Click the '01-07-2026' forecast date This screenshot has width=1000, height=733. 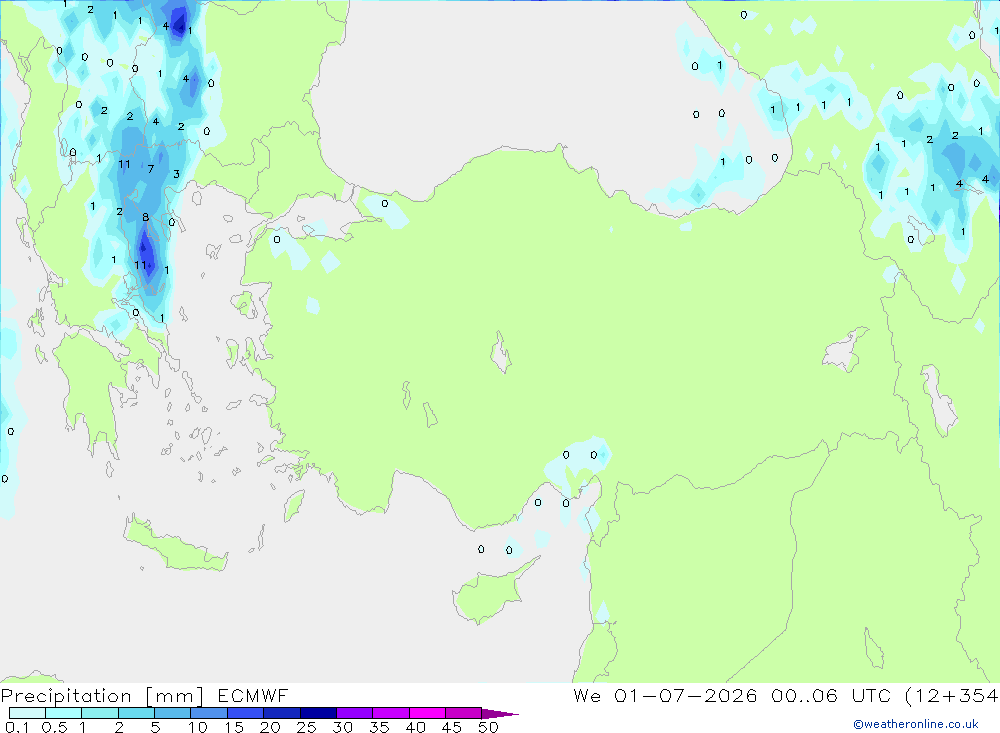tap(686, 696)
